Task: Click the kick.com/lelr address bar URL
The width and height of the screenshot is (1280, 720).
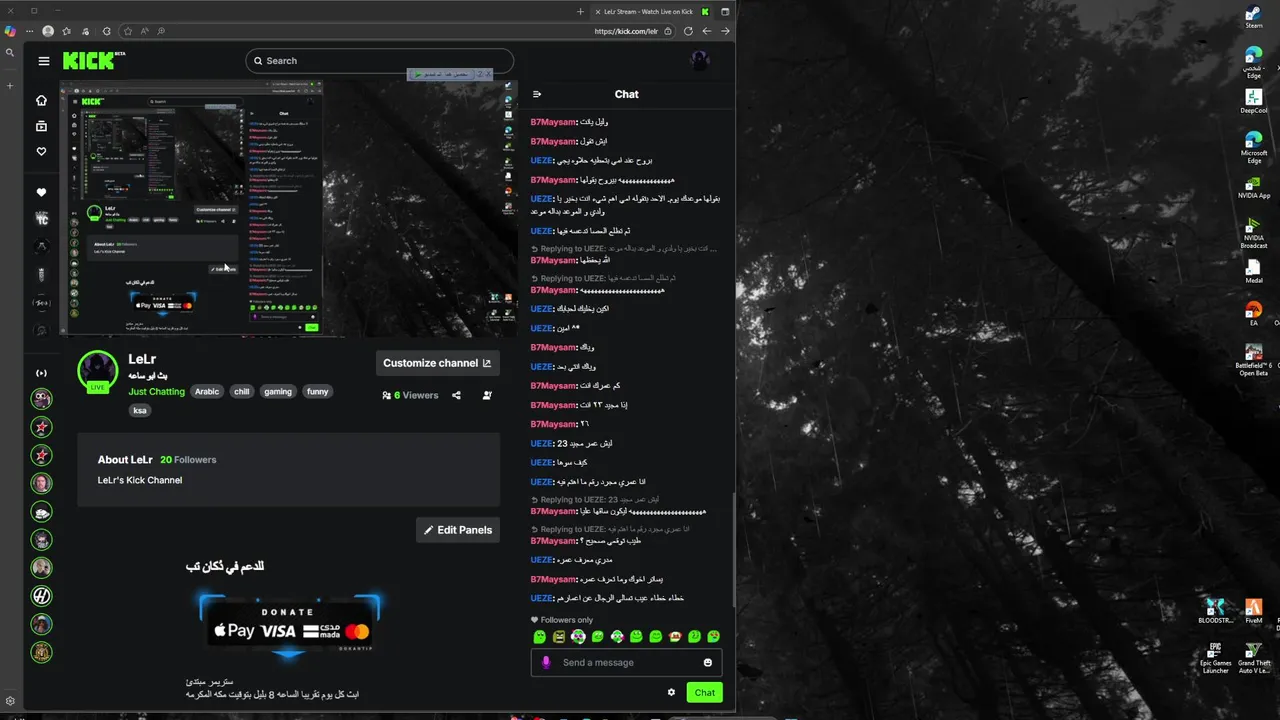Action: point(626,31)
